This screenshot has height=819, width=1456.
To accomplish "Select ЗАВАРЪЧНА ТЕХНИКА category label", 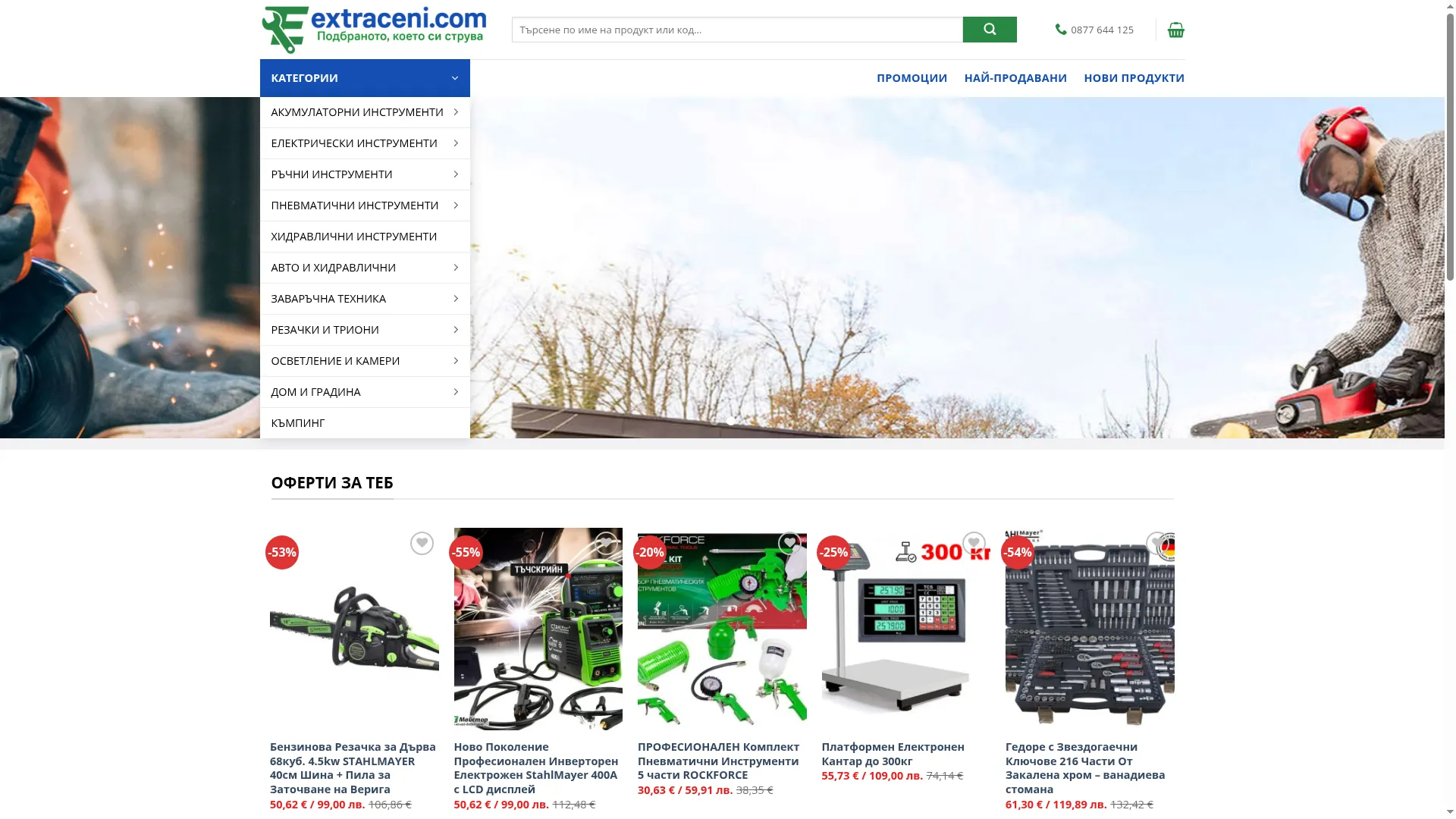I will coord(328,299).
